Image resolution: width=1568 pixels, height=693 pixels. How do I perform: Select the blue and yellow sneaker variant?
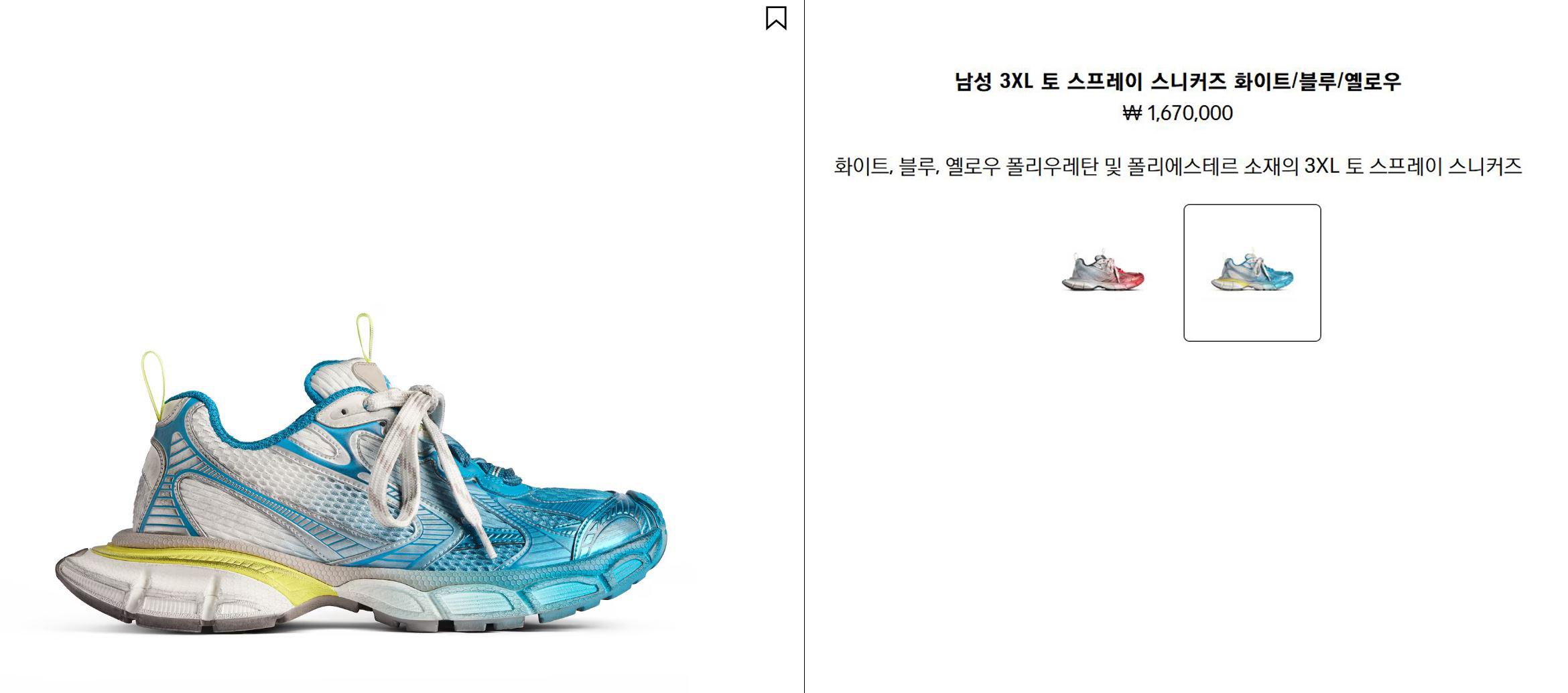pos(1252,273)
